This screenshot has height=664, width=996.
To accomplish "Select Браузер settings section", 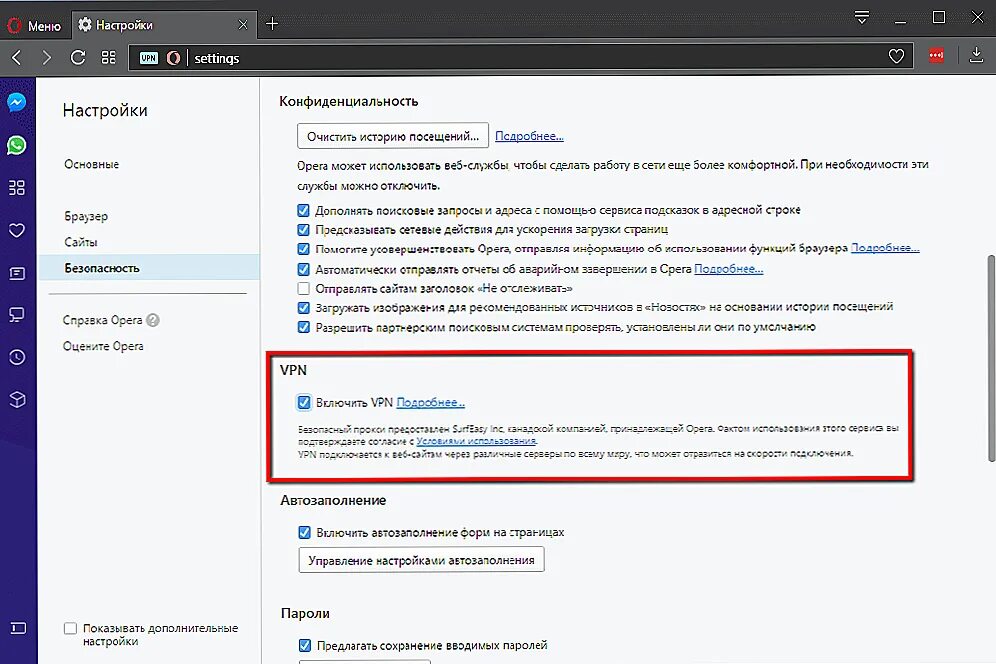I will pyautogui.click(x=86, y=216).
